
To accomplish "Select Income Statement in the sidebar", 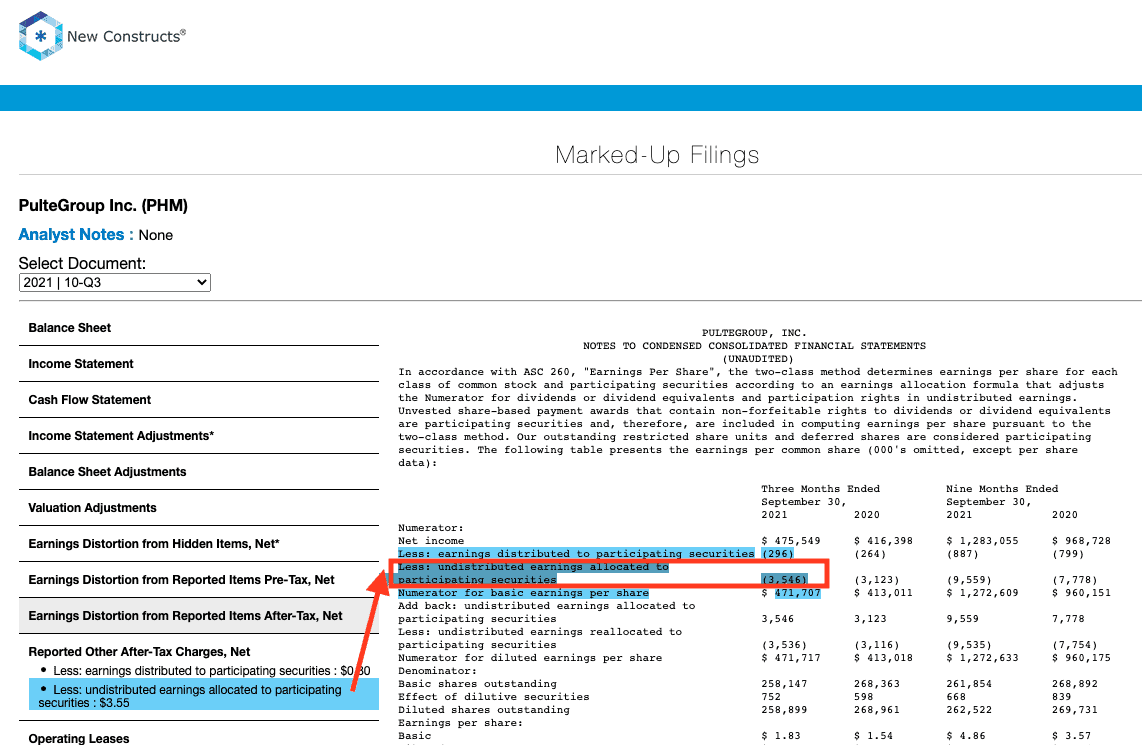I will pos(81,364).
